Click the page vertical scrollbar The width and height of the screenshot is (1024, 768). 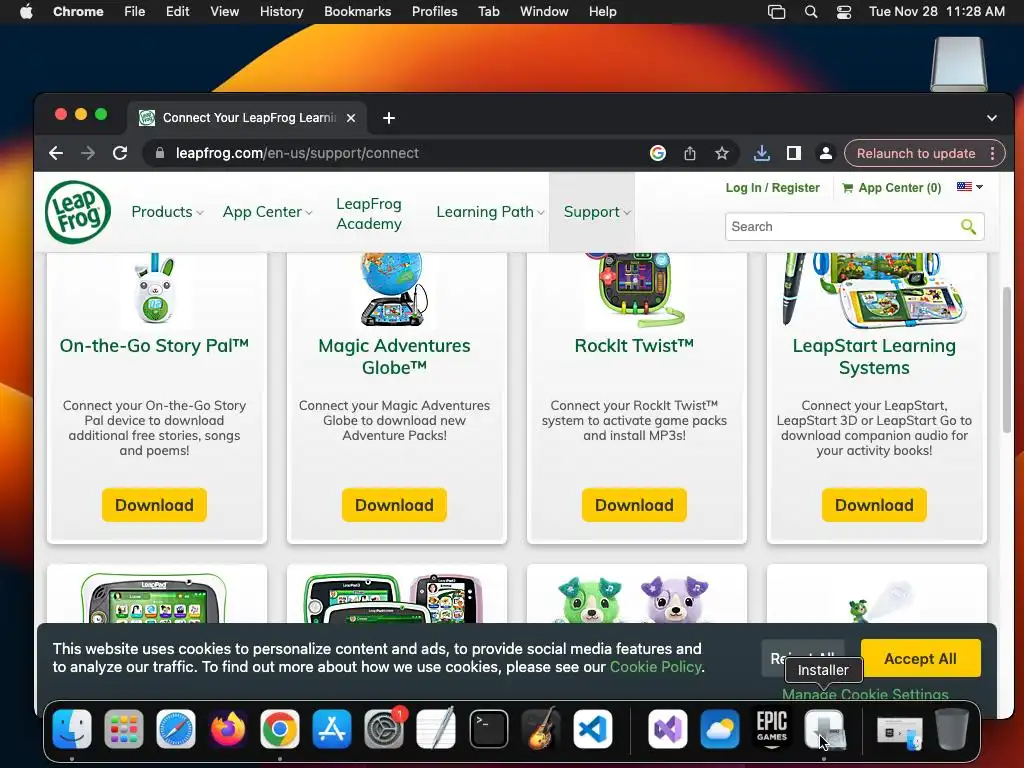(x=1007, y=359)
